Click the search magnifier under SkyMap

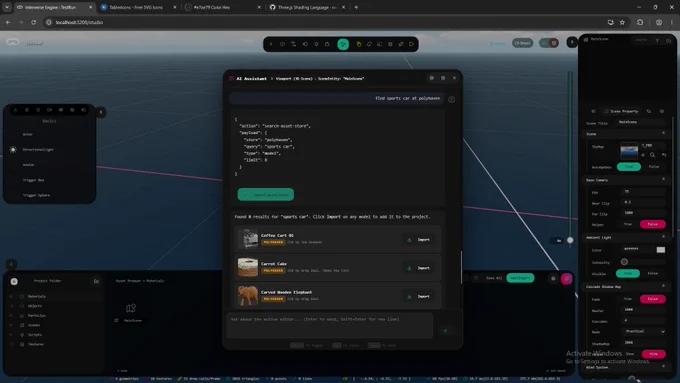[x=652, y=155]
